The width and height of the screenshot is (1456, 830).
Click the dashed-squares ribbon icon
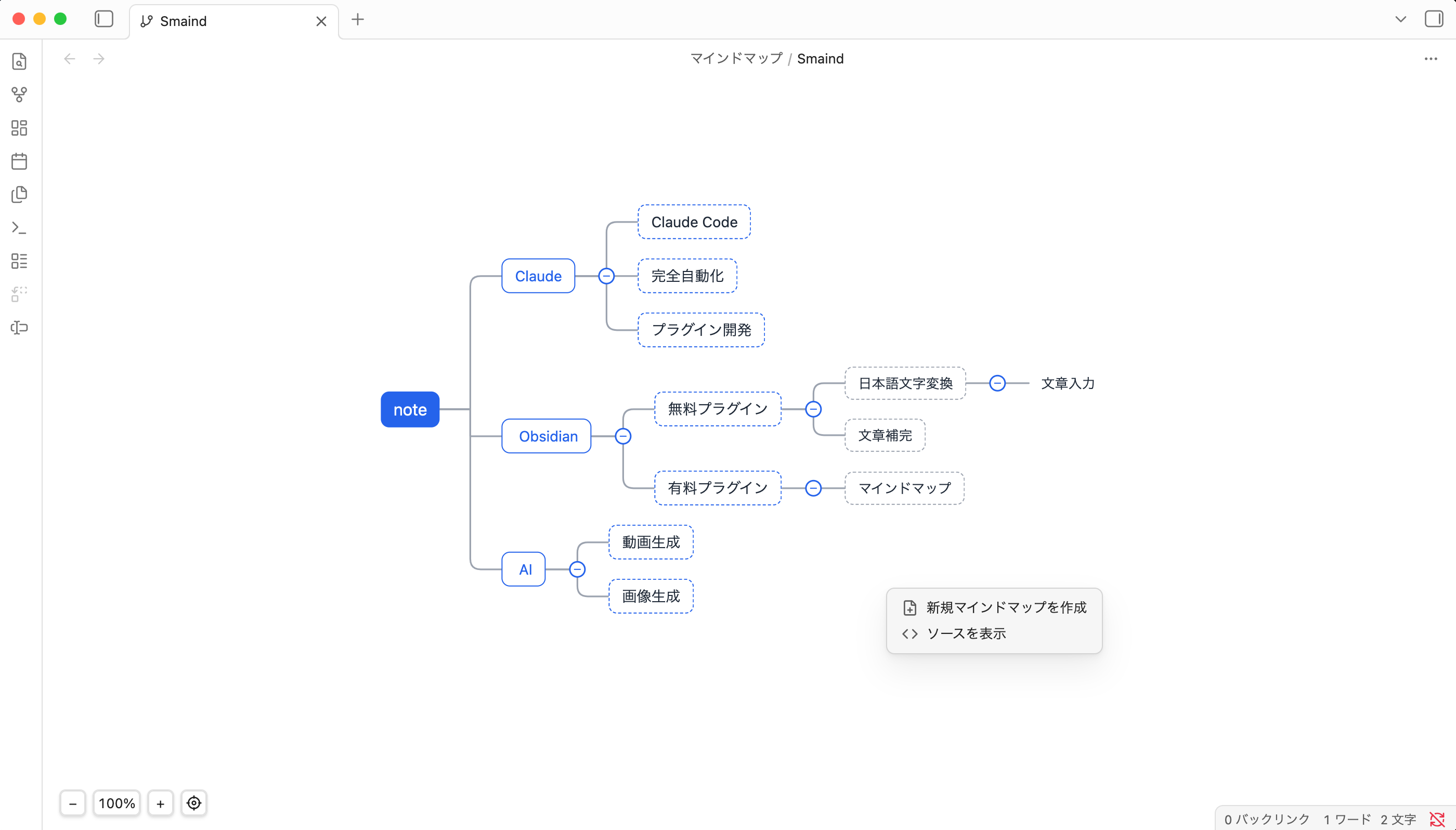pos(19,294)
